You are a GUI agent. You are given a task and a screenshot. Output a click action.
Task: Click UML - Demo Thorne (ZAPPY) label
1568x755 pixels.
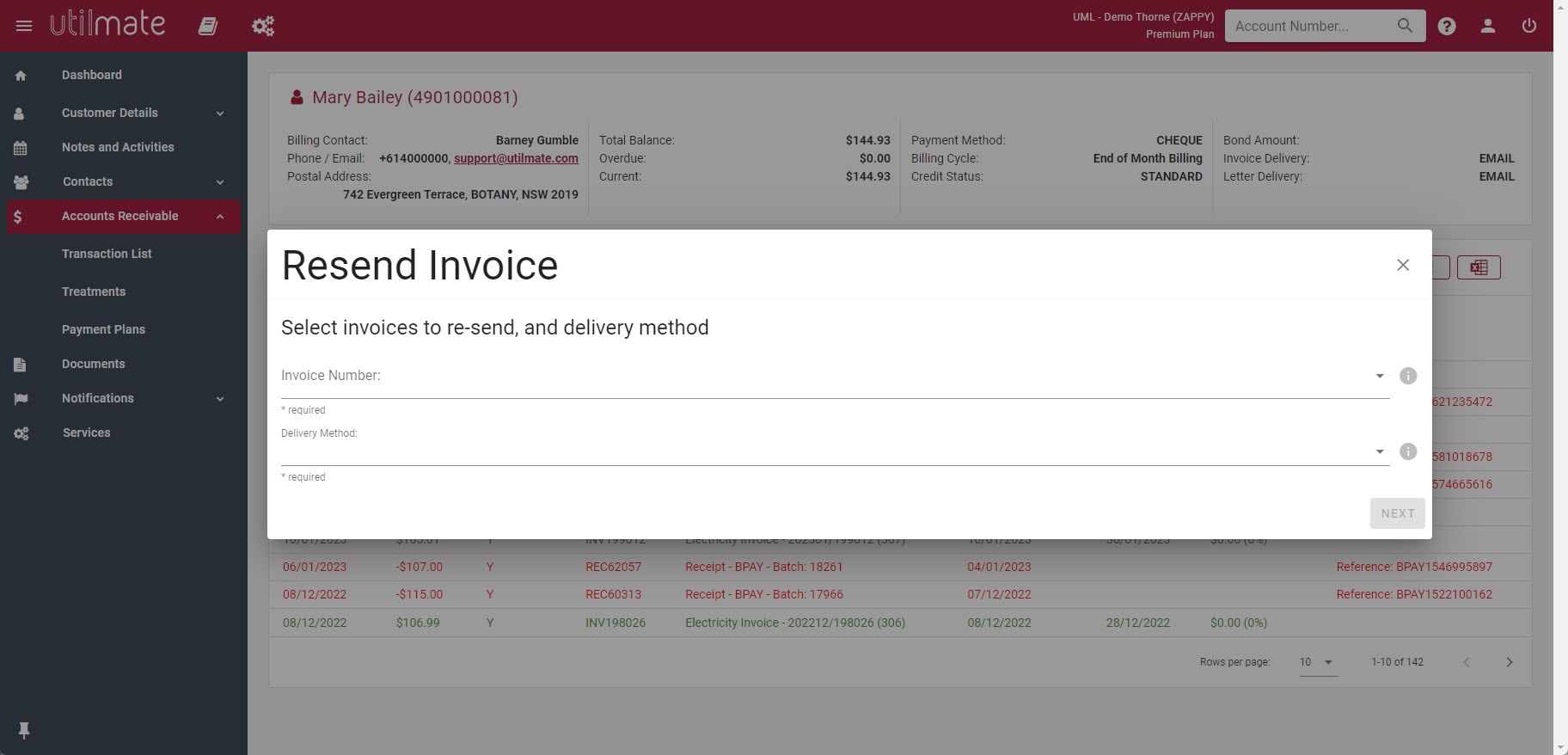click(x=1143, y=17)
